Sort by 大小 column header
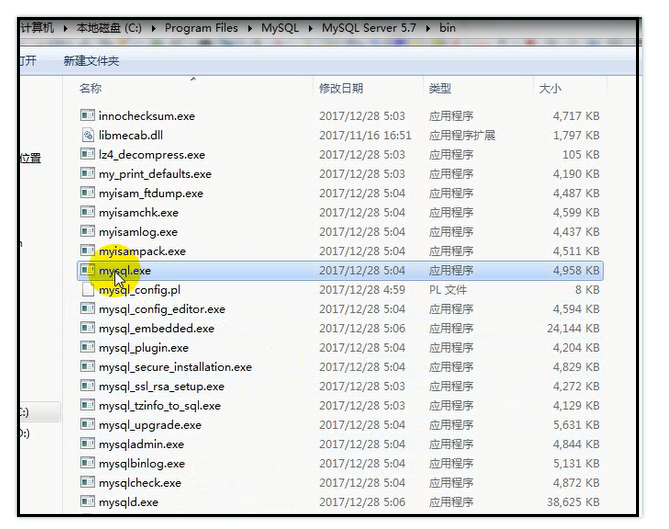This screenshot has height=529, width=669. point(550,88)
